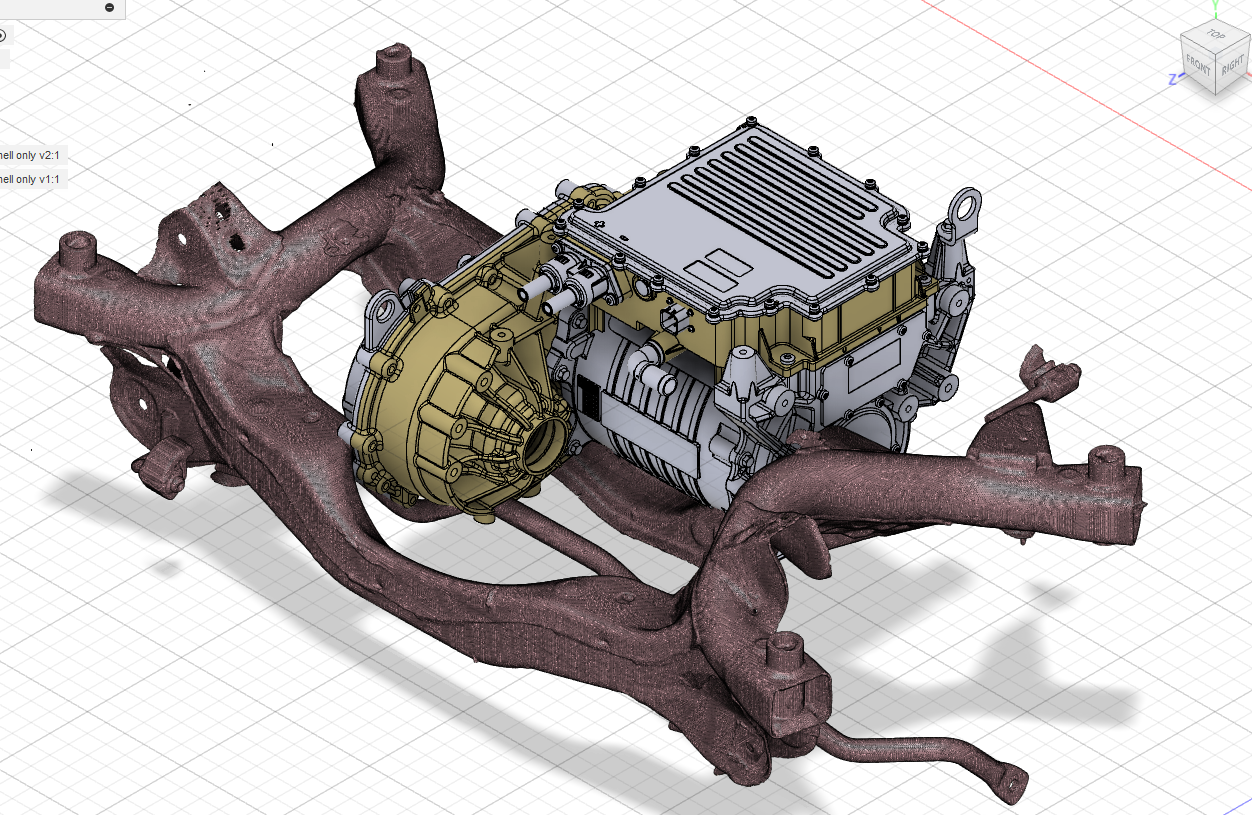Click the ViewCube corner joining Top, Front, Right
The width and height of the screenshot is (1252, 815).
(1217, 55)
